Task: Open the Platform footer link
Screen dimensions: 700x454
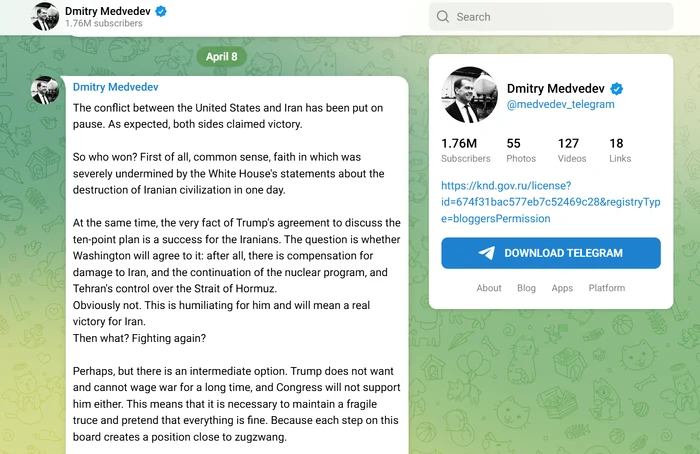Action: click(606, 288)
